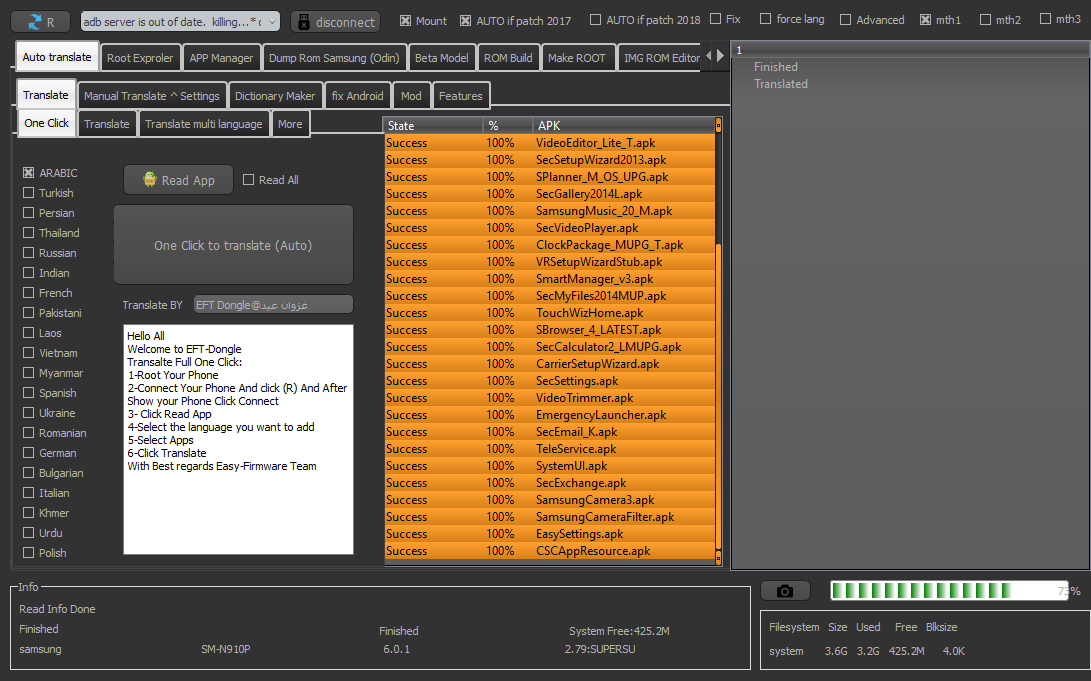Select the Polish language checkbox

pyautogui.click(x=29, y=552)
